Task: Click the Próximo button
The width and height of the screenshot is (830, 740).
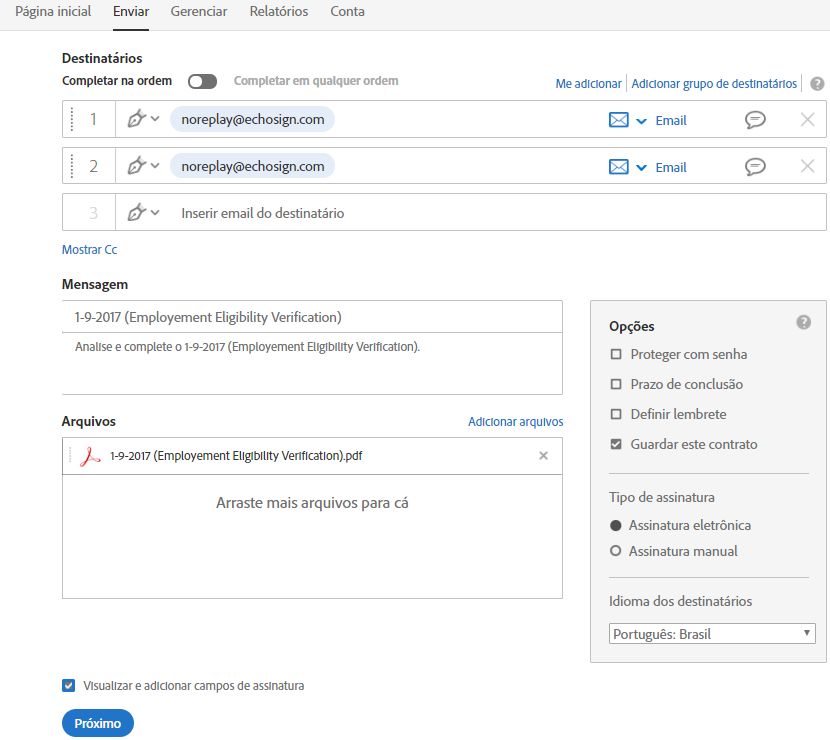Action: click(98, 723)
